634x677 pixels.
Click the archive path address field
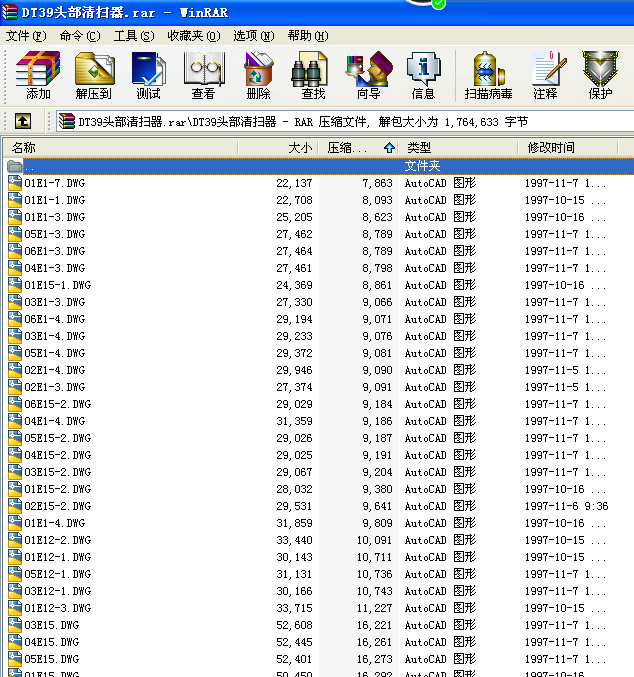[346, 121]
